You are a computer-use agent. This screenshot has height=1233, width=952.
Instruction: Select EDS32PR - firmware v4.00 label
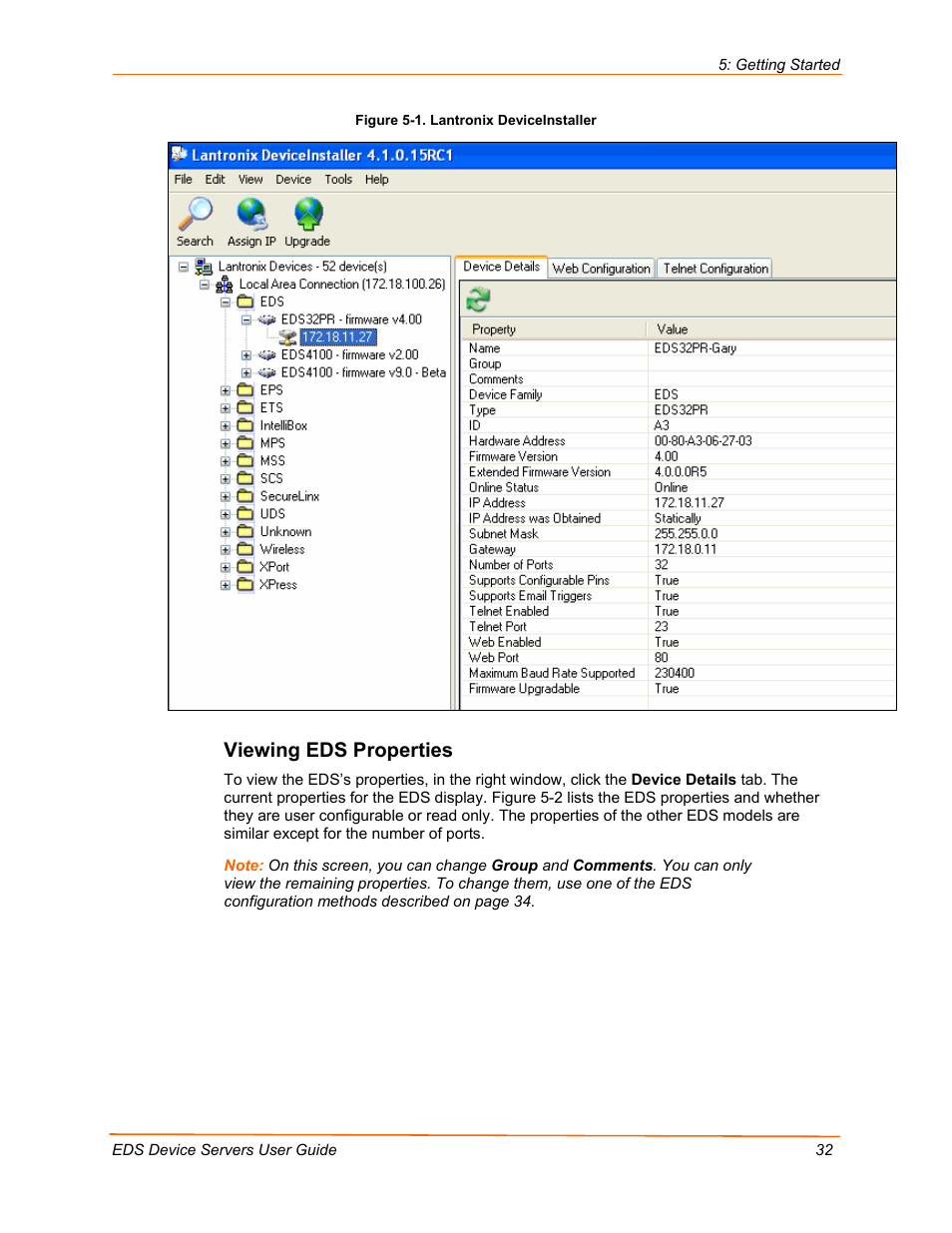tap(351, 319)
